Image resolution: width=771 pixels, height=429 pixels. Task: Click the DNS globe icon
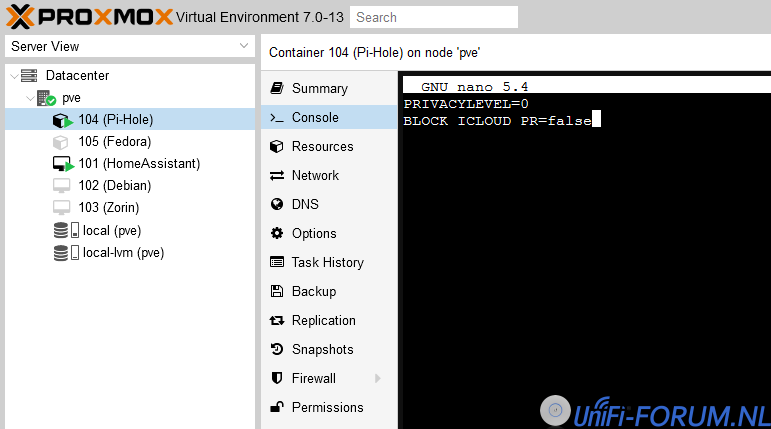click(277, 204)
